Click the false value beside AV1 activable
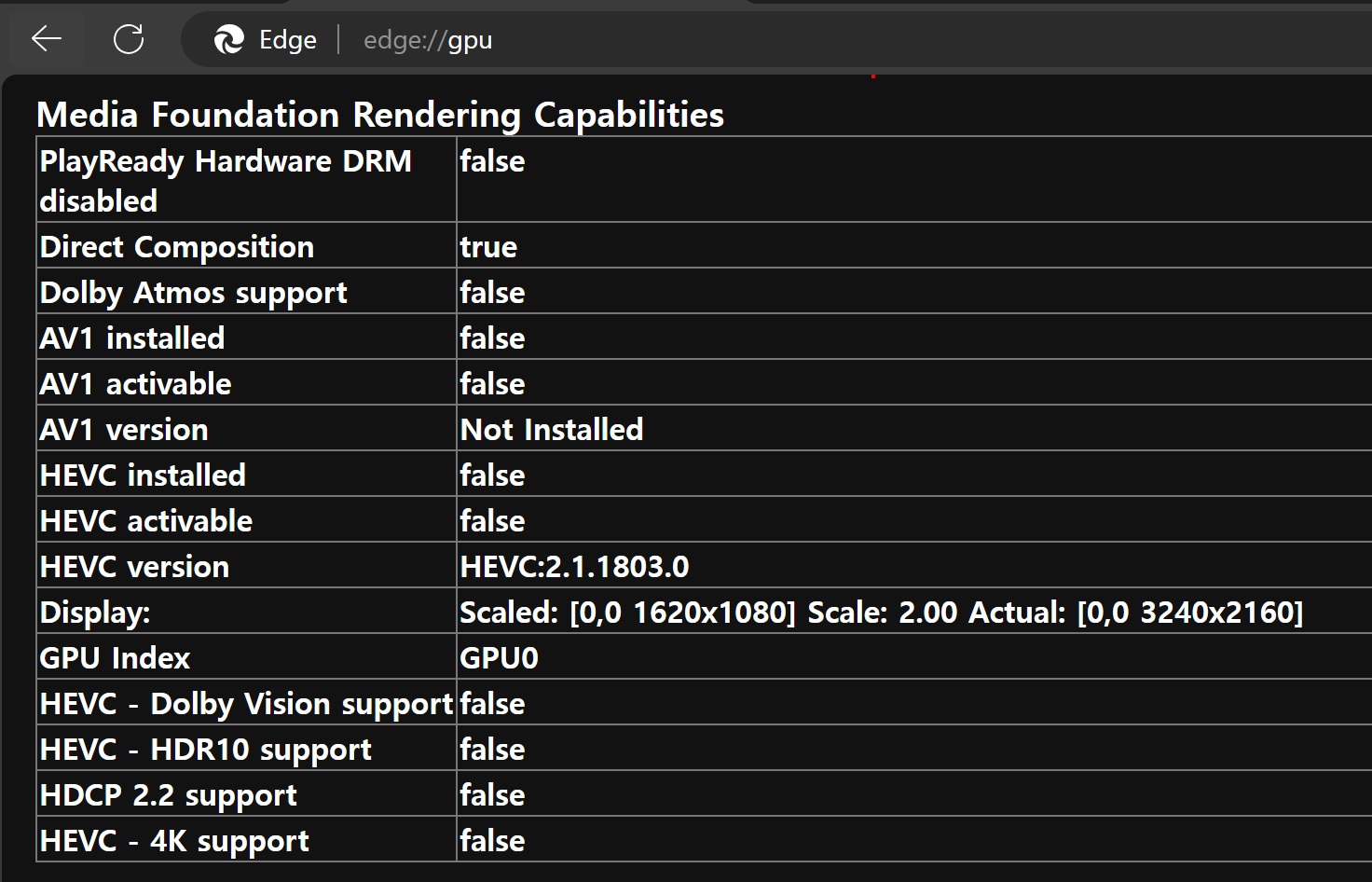Image resolution: width=1372 pixels, height=882 pixels. click(492, 384)
